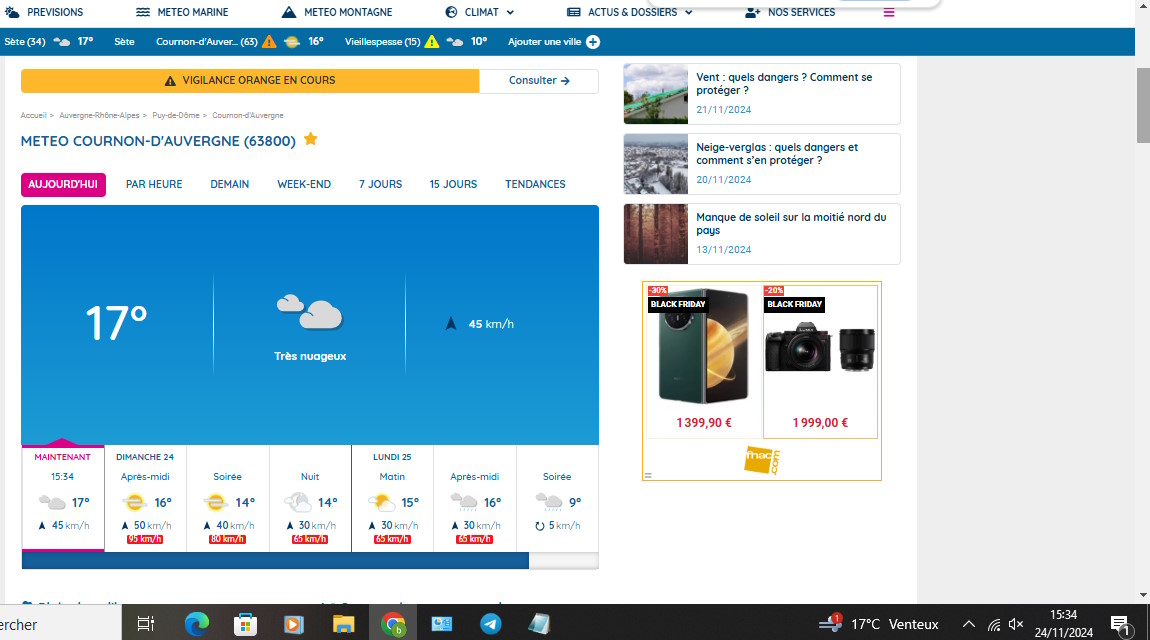1150x640 pixels.
Task: Expand the CLIMAT dropdown
Action: [x=480, y=12]
